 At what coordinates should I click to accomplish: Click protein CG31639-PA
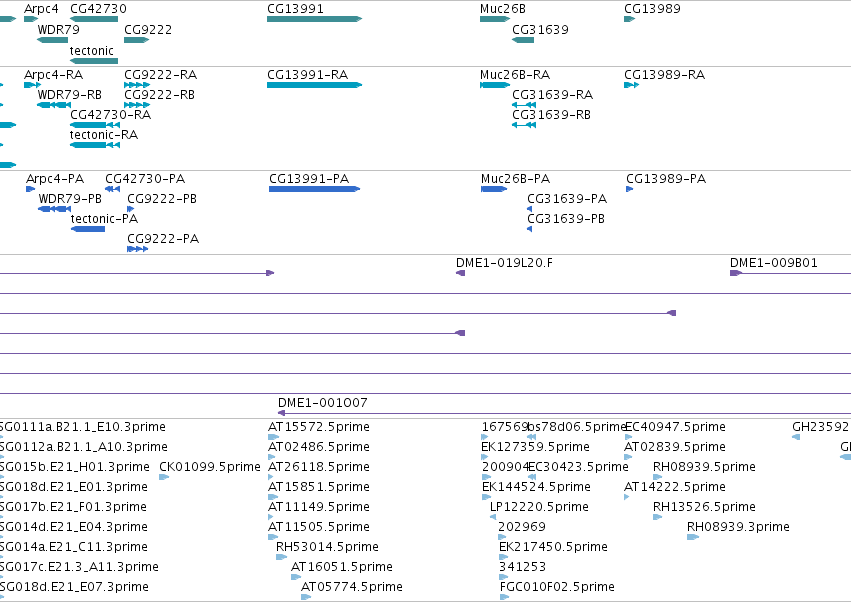(567, 199)
